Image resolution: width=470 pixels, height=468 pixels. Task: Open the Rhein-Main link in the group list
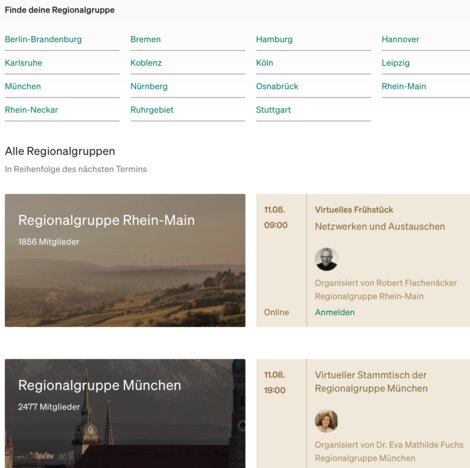click(x=404, y=86)
